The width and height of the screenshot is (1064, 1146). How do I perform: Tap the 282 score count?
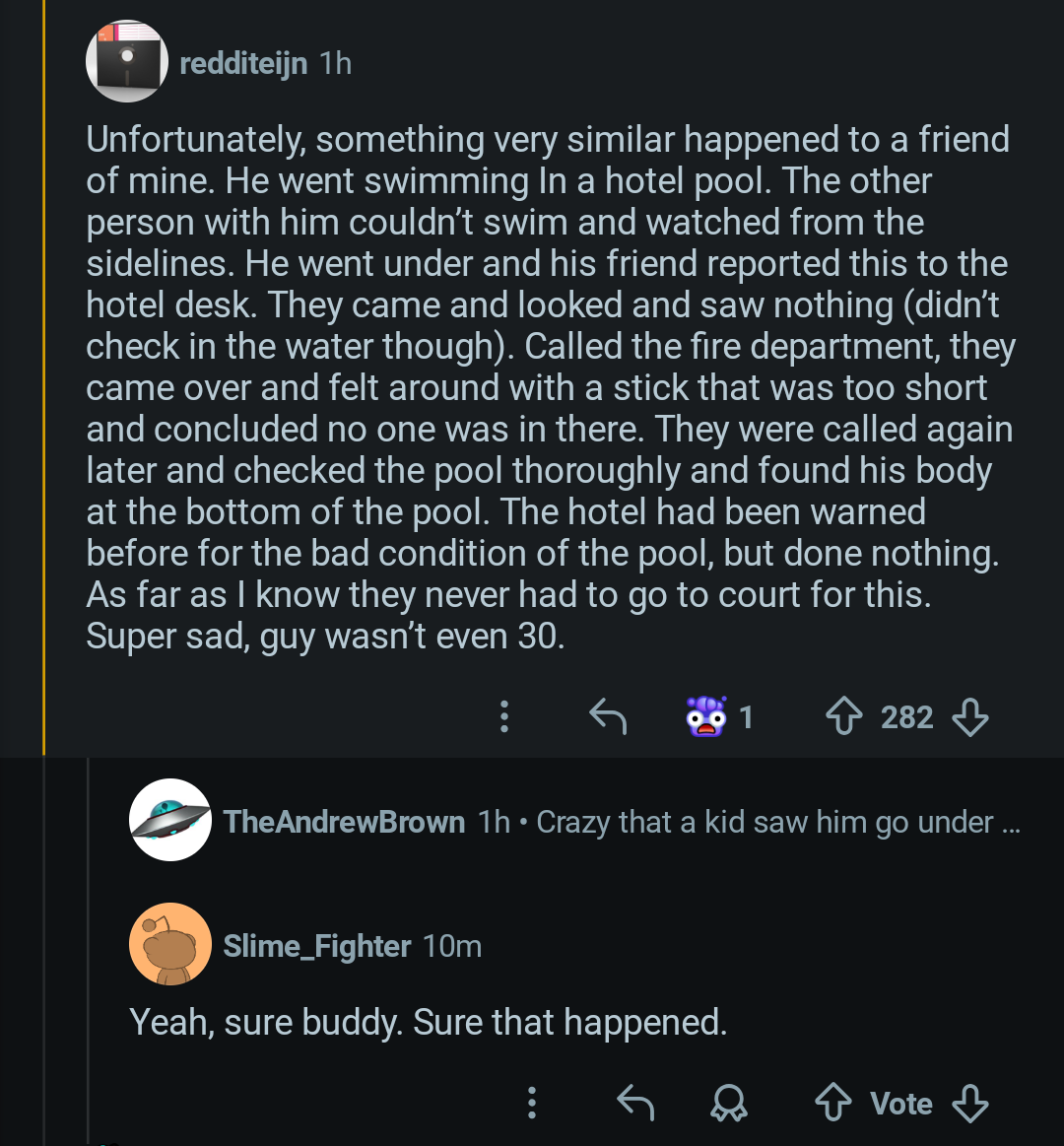click(x=906, y=716)
